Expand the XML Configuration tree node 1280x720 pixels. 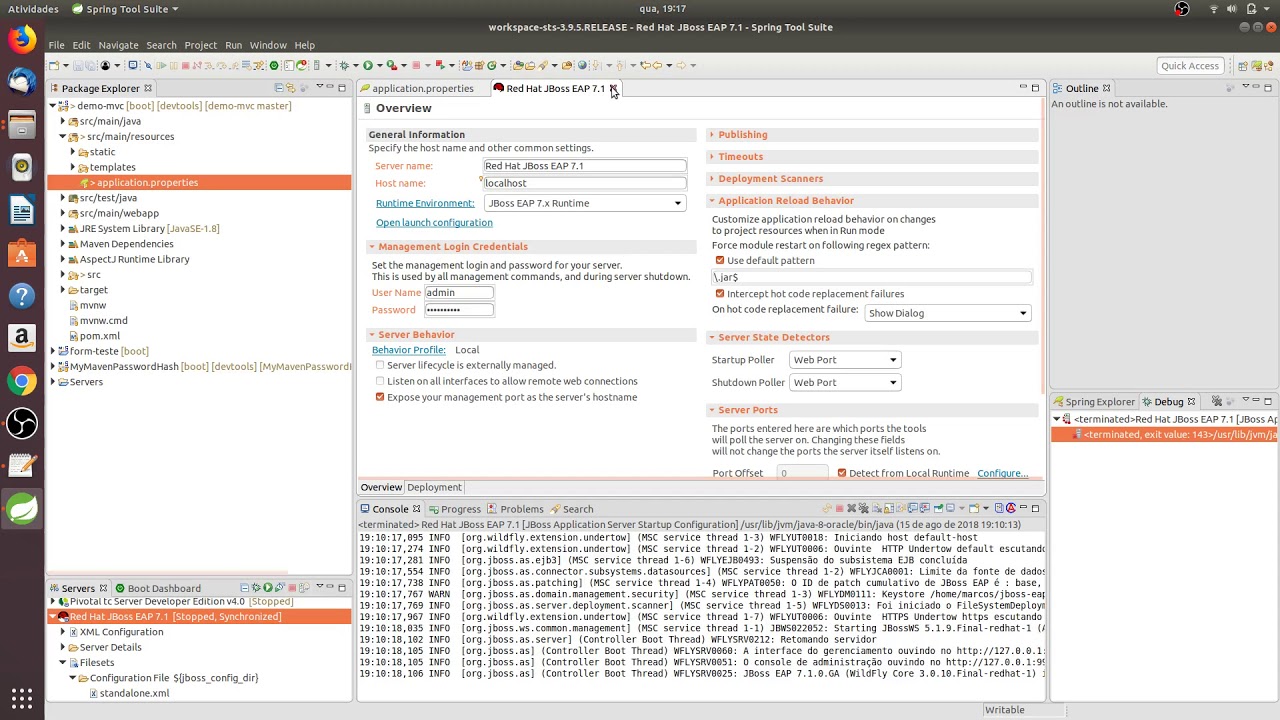tap(63, 632)
